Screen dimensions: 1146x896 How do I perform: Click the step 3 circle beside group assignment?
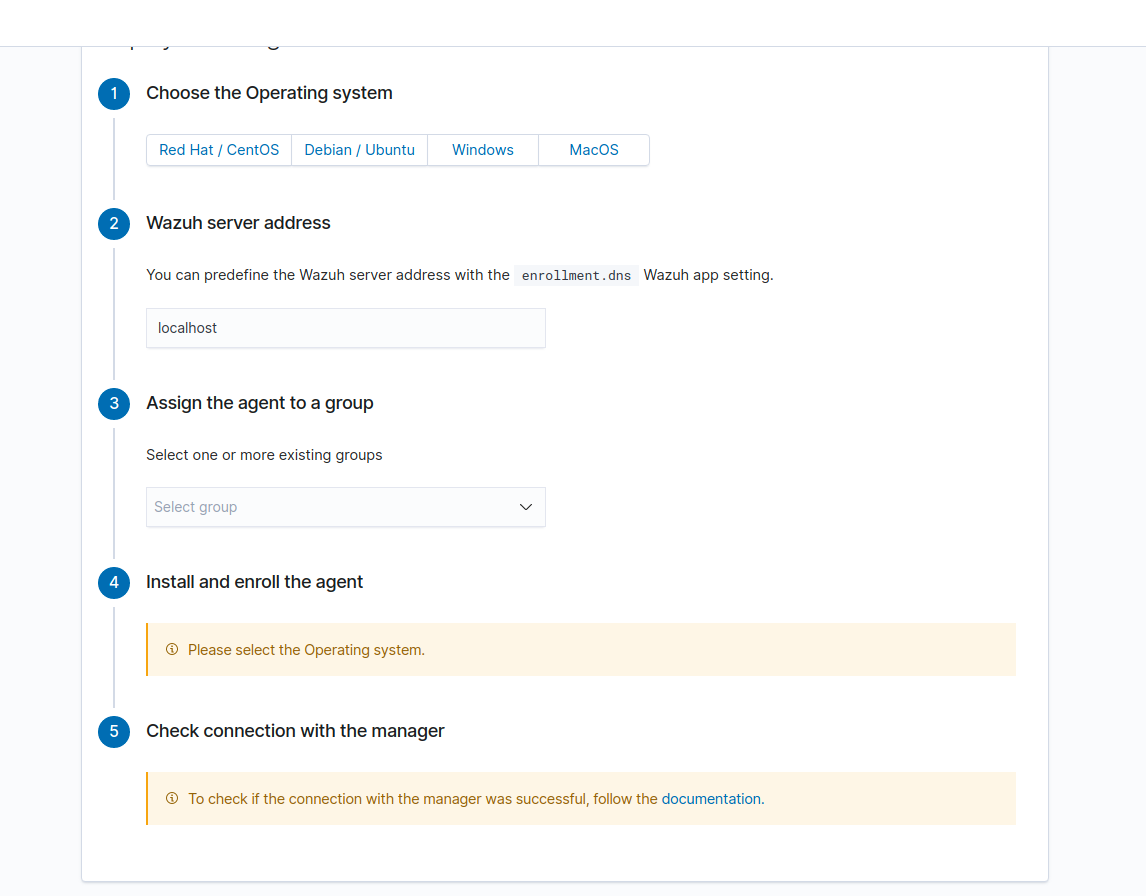pos(113,404)
